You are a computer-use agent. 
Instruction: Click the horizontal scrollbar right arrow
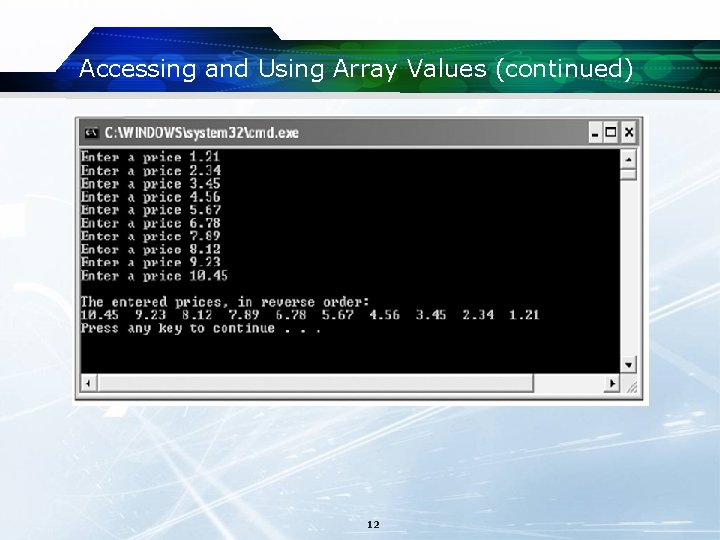612,383
